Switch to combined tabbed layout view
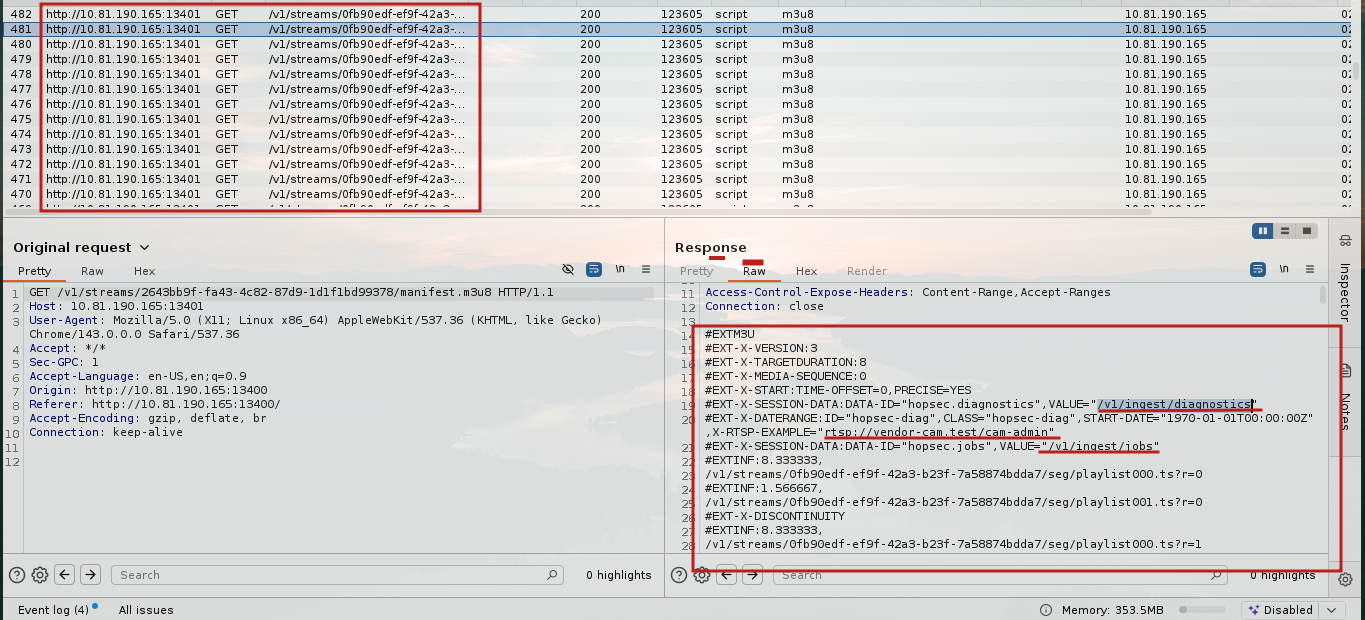The width and height of the screenshot is (1365, 620). point(1306,231)
